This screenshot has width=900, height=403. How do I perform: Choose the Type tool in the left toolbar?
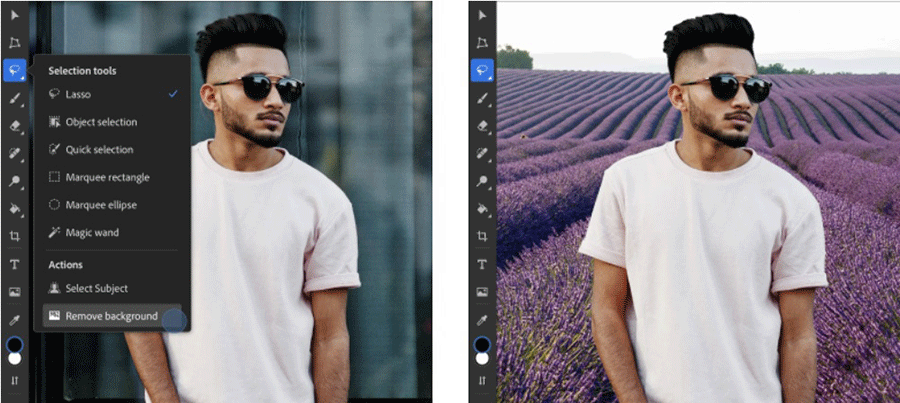(x=15, y=264)
